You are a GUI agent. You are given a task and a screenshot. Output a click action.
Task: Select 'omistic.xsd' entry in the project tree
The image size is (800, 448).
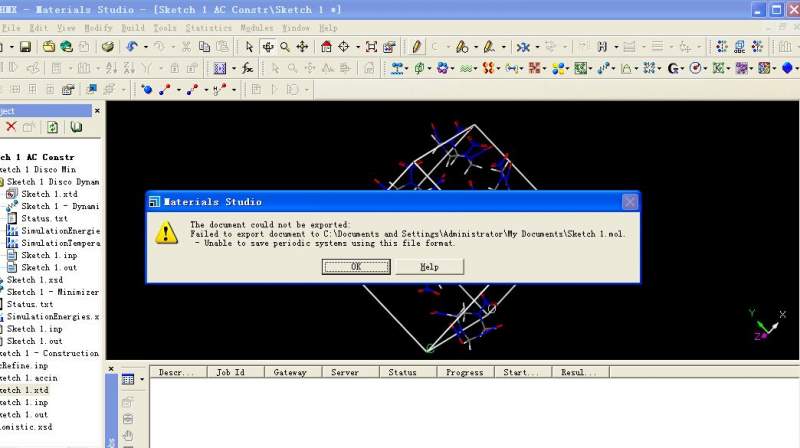pyautogui.click(x=26, y=427)
